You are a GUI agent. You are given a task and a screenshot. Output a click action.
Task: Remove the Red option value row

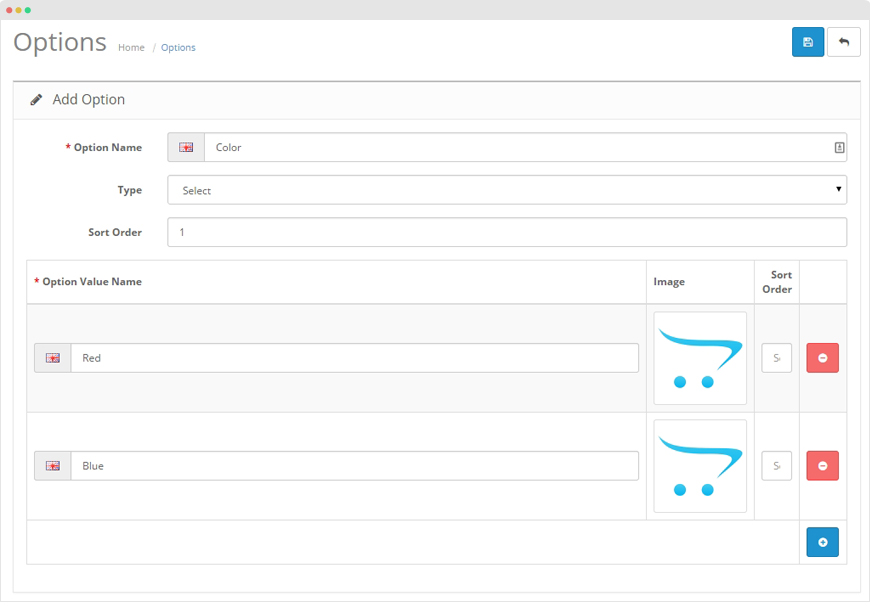tap(822, 358)
